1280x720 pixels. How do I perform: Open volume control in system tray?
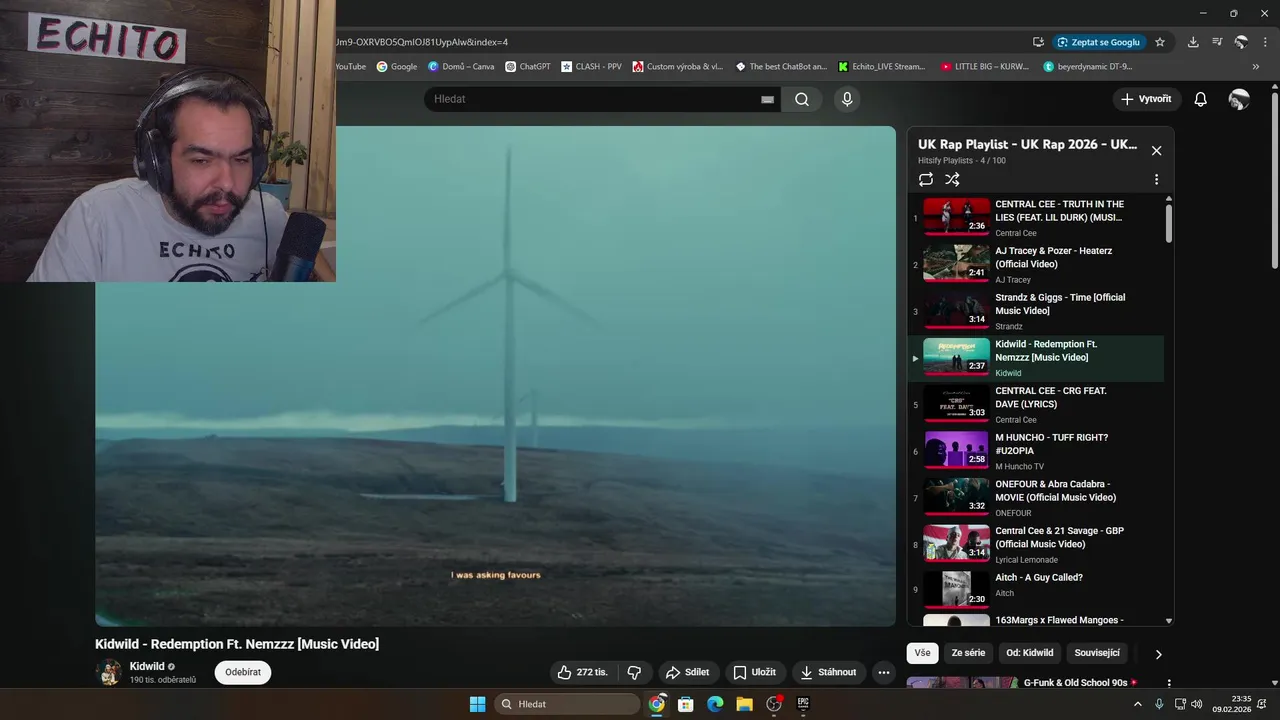pos(1197,704)
